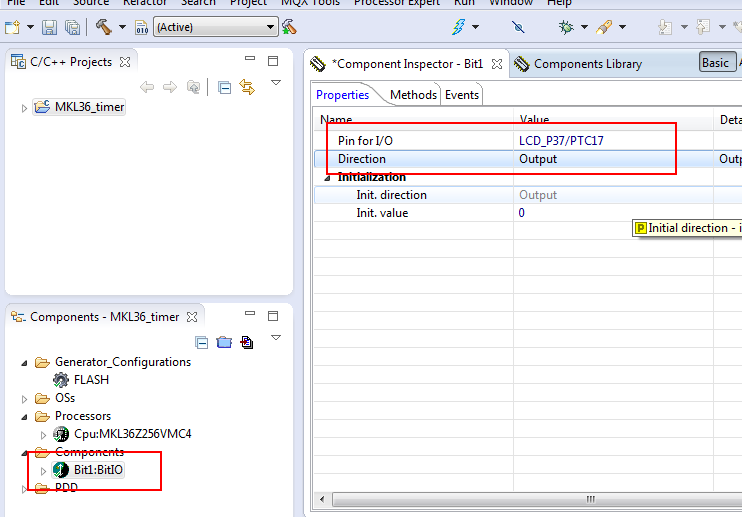Save the current file with floppy icon
This screenshot has width=742, height=517.
point(49,27)
